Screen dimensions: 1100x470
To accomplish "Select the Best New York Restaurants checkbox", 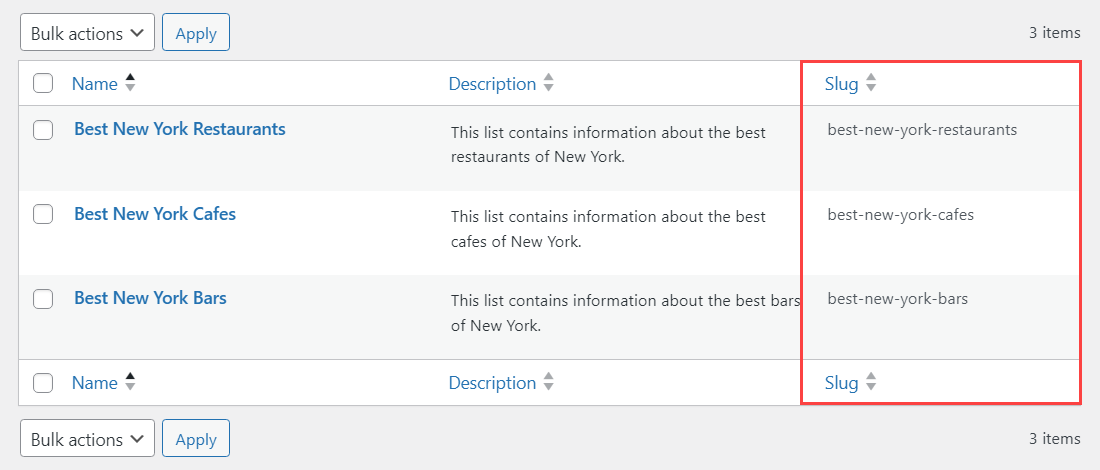I will point(43,130).
